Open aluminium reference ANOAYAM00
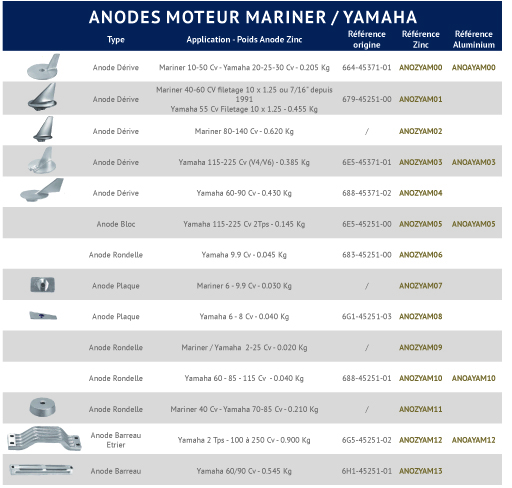Screen dimensions: 512x488 coord(474,67)
